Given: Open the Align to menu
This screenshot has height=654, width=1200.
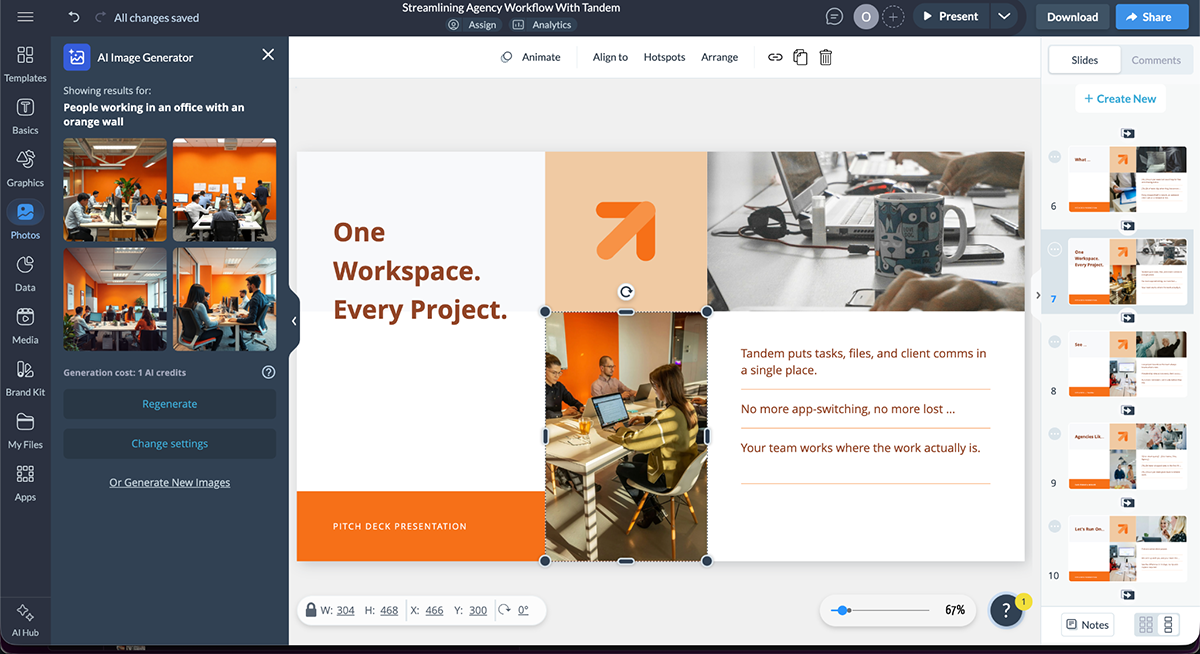Looking at the screenshot, I should point(610,57).
